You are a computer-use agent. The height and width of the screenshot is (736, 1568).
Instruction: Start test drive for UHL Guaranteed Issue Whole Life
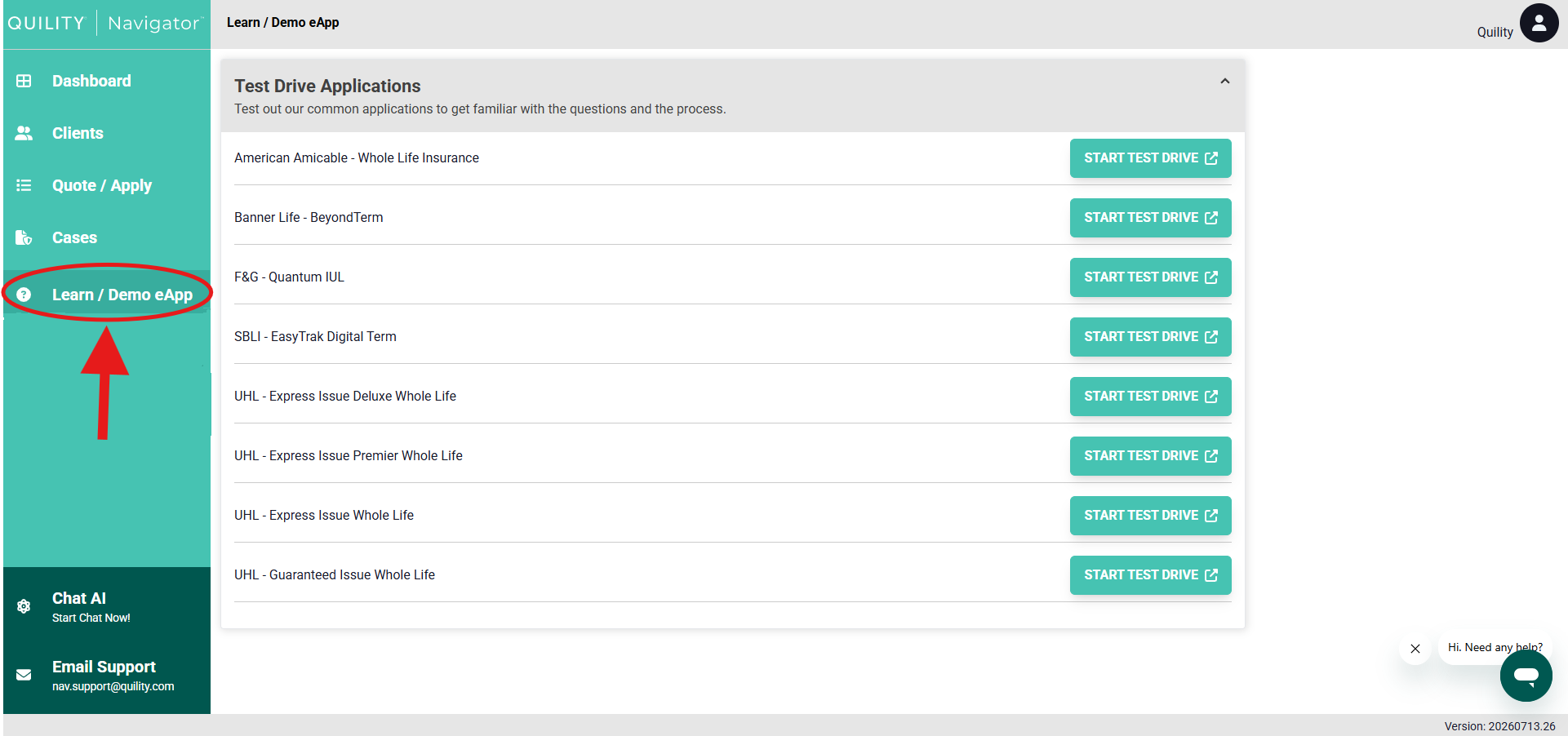point(1150,575)
